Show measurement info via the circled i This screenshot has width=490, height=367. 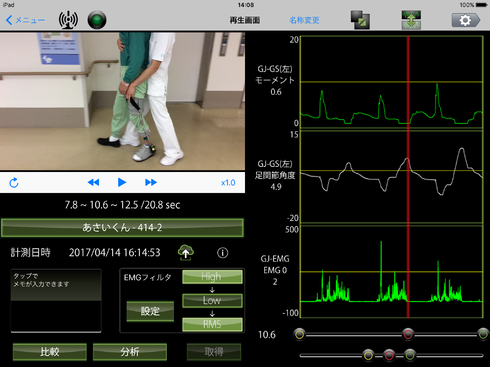coord(223,253)
